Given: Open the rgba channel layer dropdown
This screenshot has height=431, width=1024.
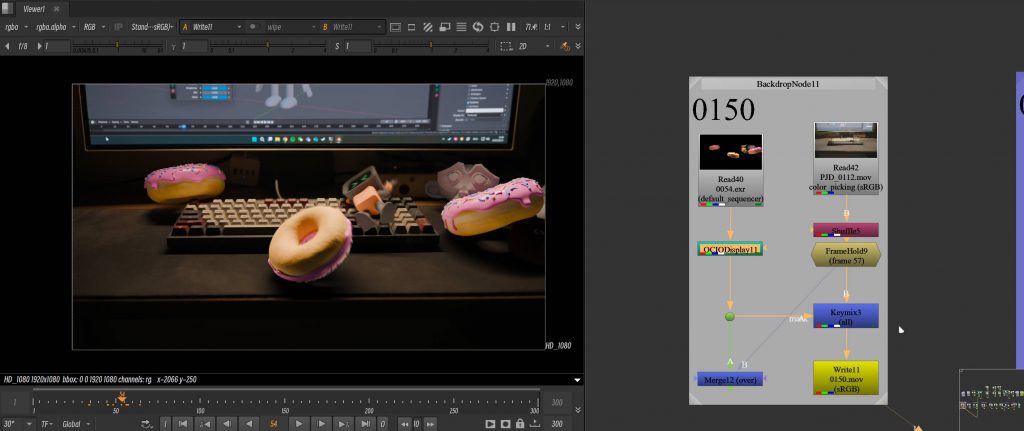Looking at the screenshot, I should point(16,26).
